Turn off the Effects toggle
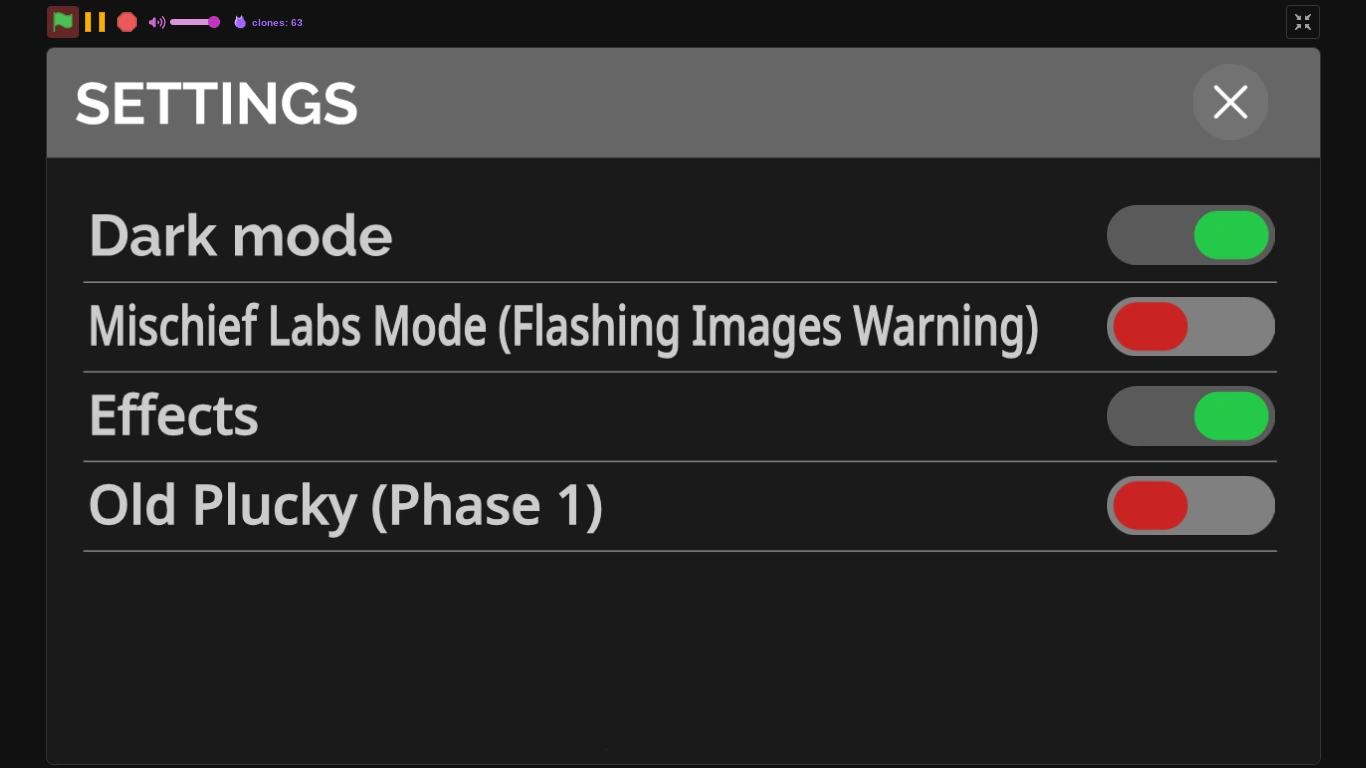Screen dimensions: 1366x768 click(x=1190, y=416)
